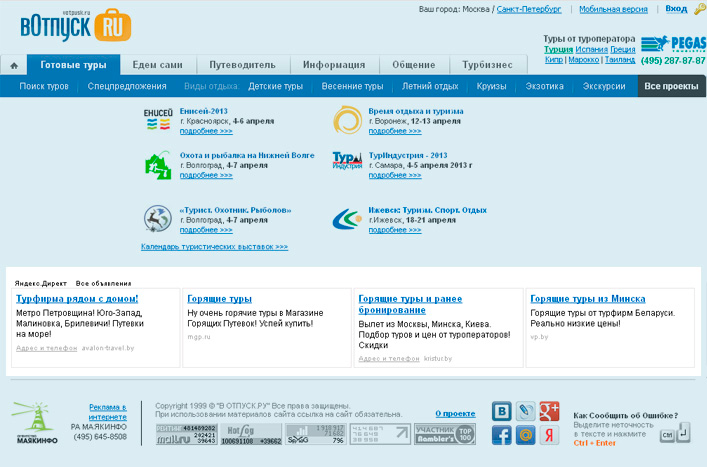Screen dimensions: 707x467
Task: Open Весенние туры in the submenu
Action: pyautogui.click(x=353, y=86)
